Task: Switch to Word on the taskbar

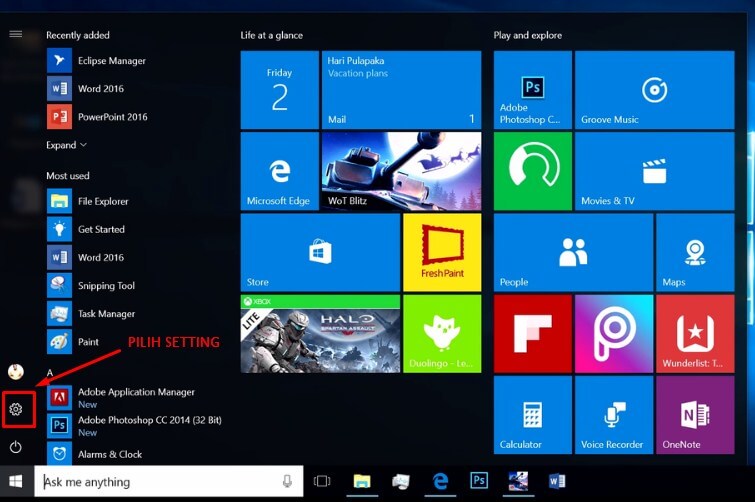Action: coord(557,481)
